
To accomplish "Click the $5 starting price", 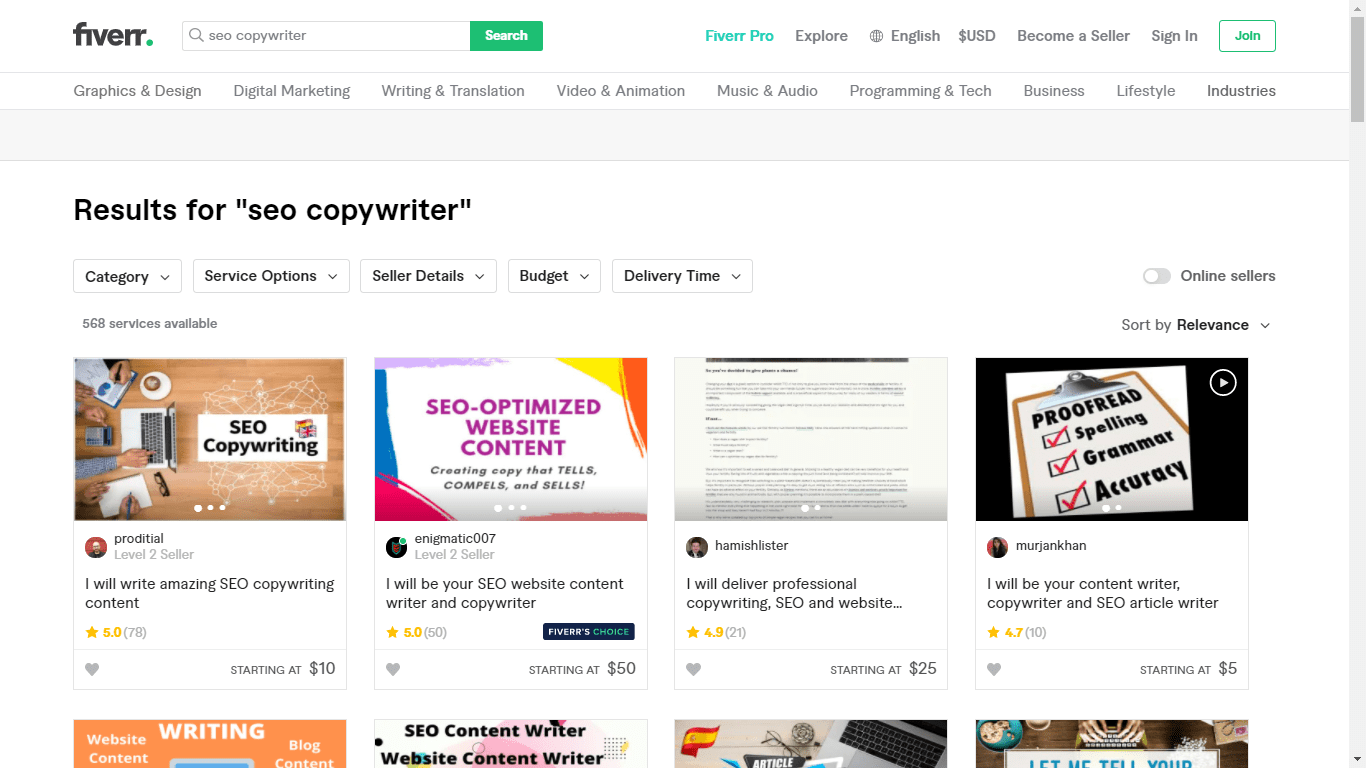I will pos(1228,669).
